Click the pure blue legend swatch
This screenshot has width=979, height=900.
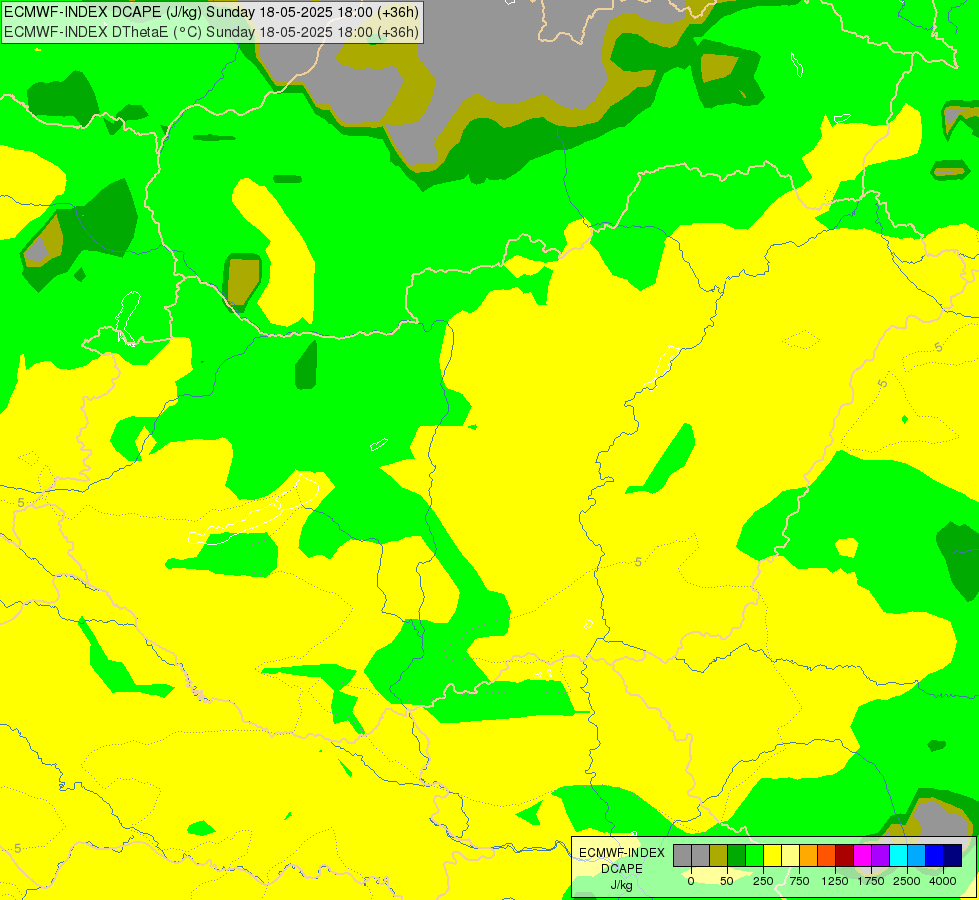point(935,855)
